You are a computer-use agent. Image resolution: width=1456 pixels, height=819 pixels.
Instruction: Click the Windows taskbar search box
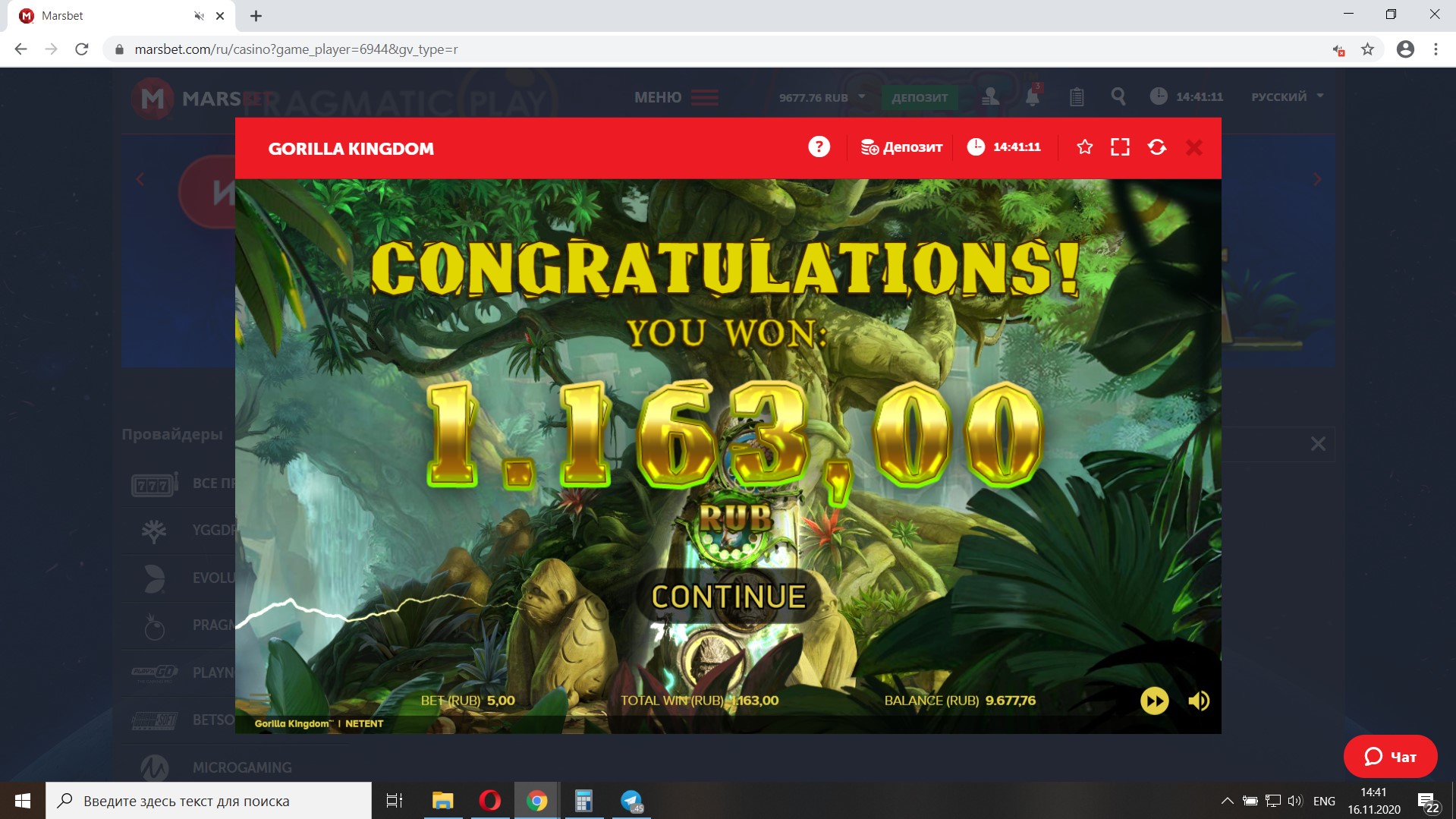(209, 801)
